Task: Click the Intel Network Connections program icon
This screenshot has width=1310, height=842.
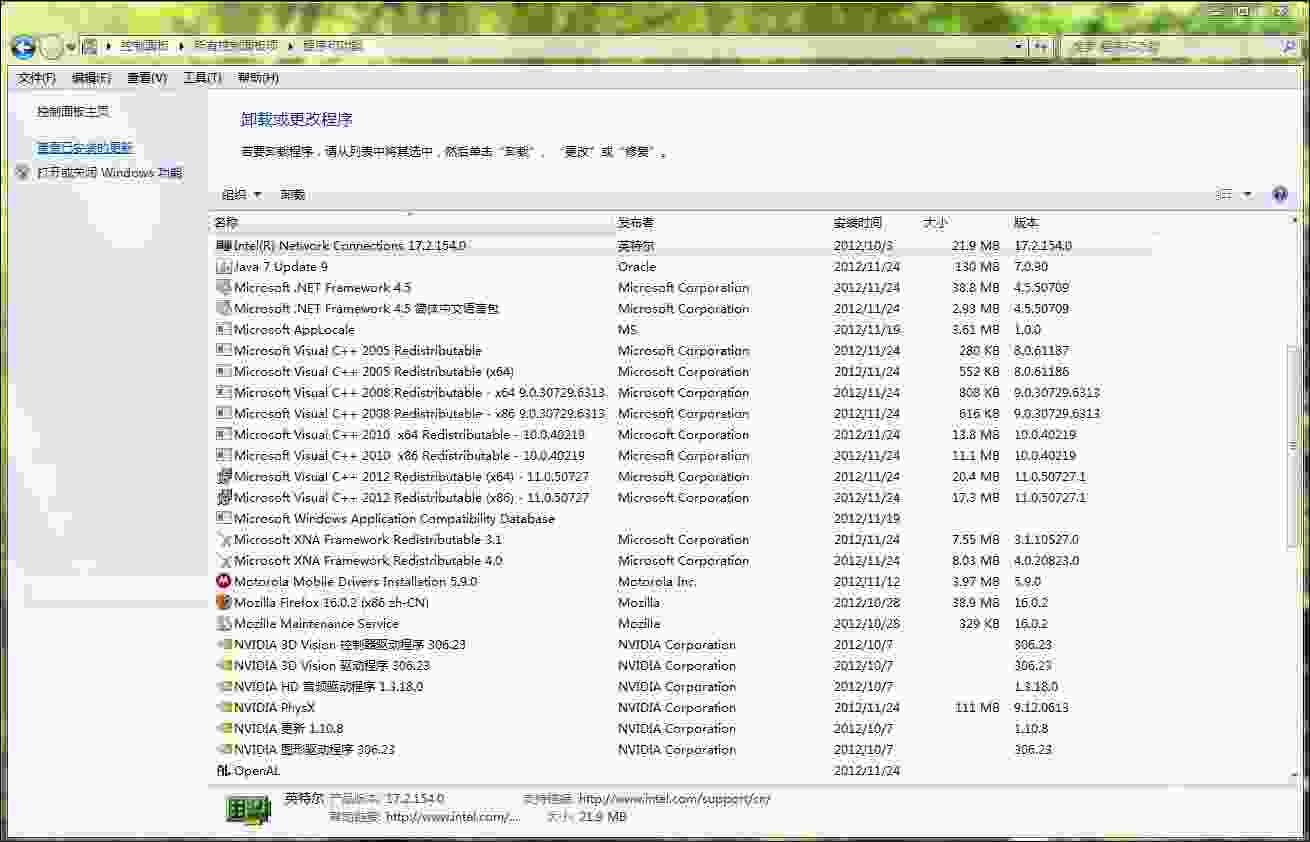Action: tap(224, 245)
